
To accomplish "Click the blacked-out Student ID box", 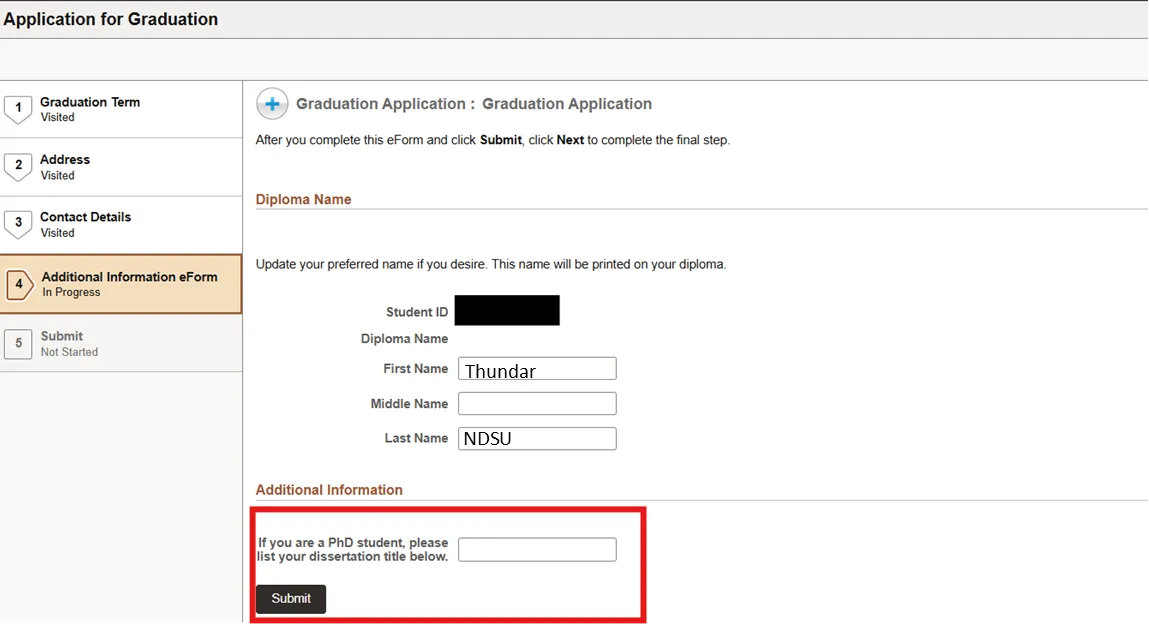I will pos(507,310).
